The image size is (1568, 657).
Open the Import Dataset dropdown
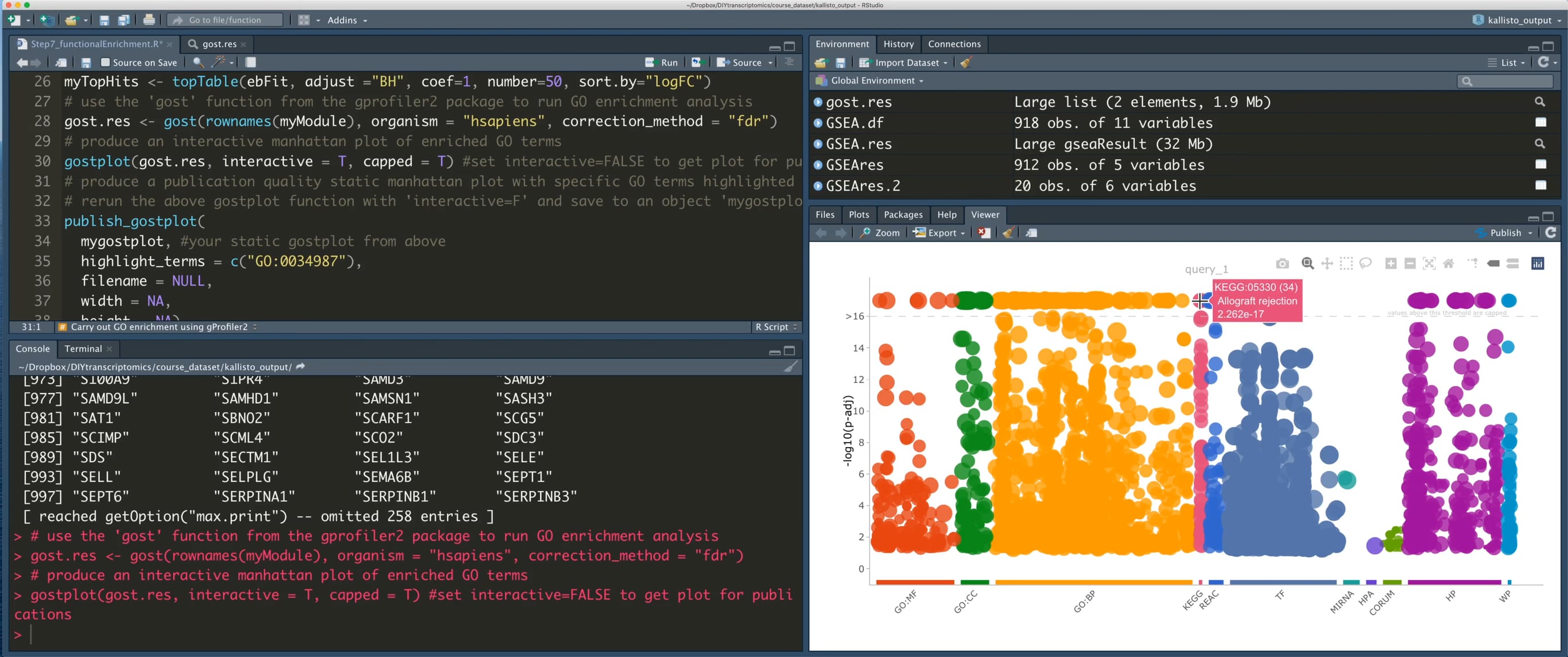tap(904, 62)
